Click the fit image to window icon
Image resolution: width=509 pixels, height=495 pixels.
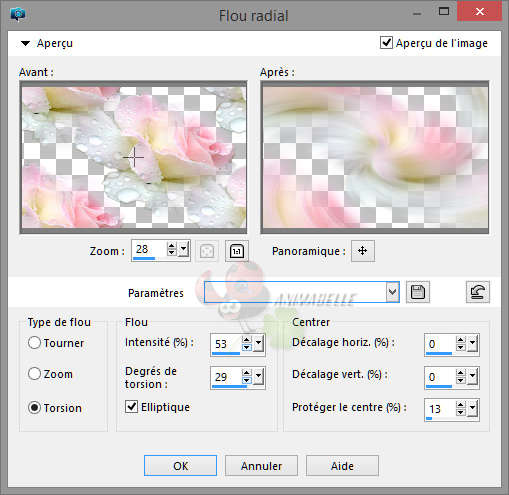coord(207,251)
